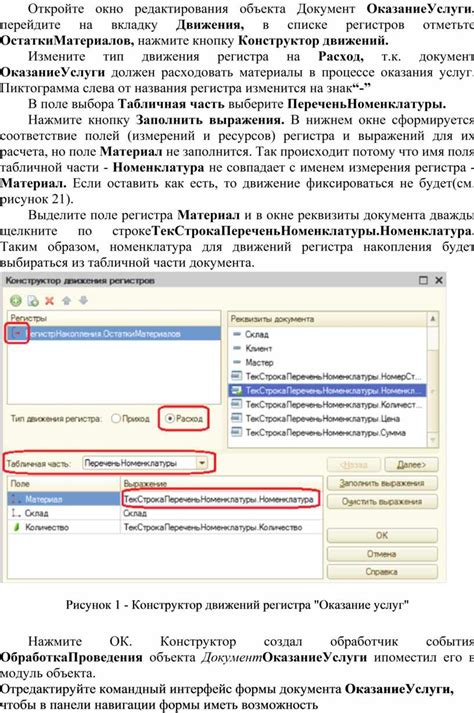
Task: Select the Количество field cell
Action: (x=64, y=527)
